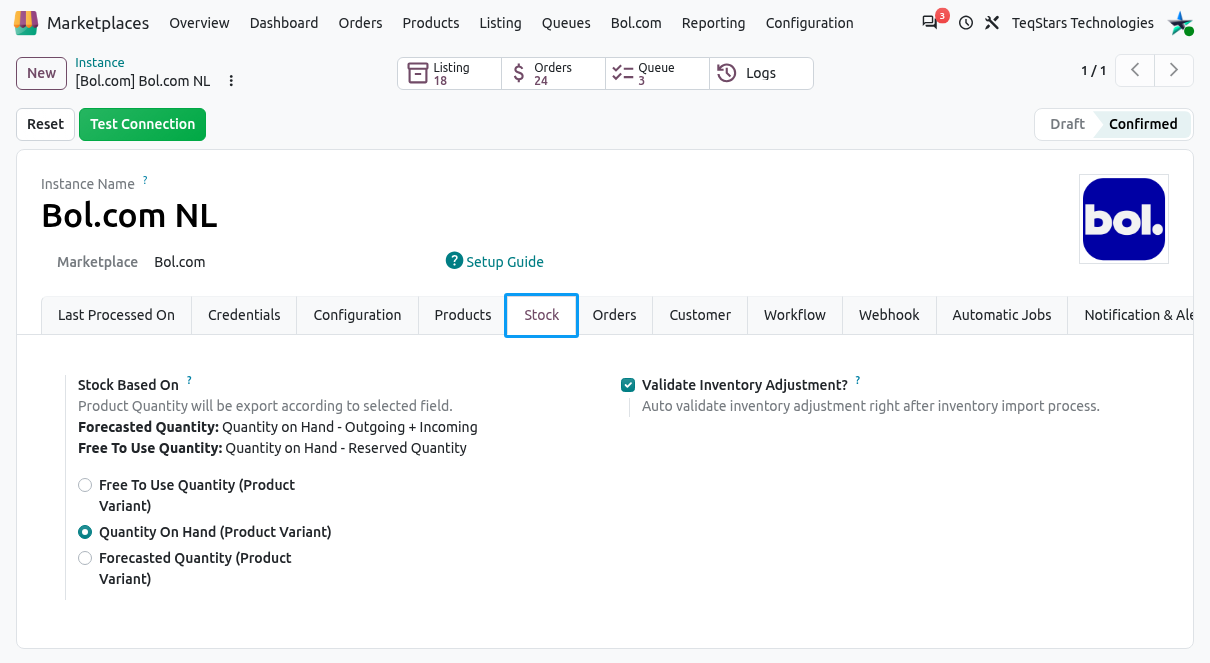This screenshot has width=1210, height=663.
Task: Switch status to Draft
Action: pos(1067,124)
